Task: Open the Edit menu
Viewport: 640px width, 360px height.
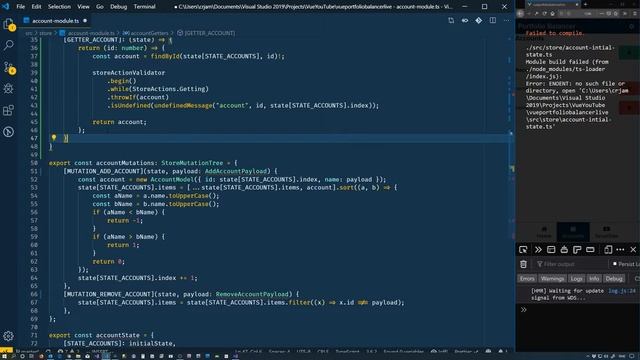Action: [x=36, y=7]
